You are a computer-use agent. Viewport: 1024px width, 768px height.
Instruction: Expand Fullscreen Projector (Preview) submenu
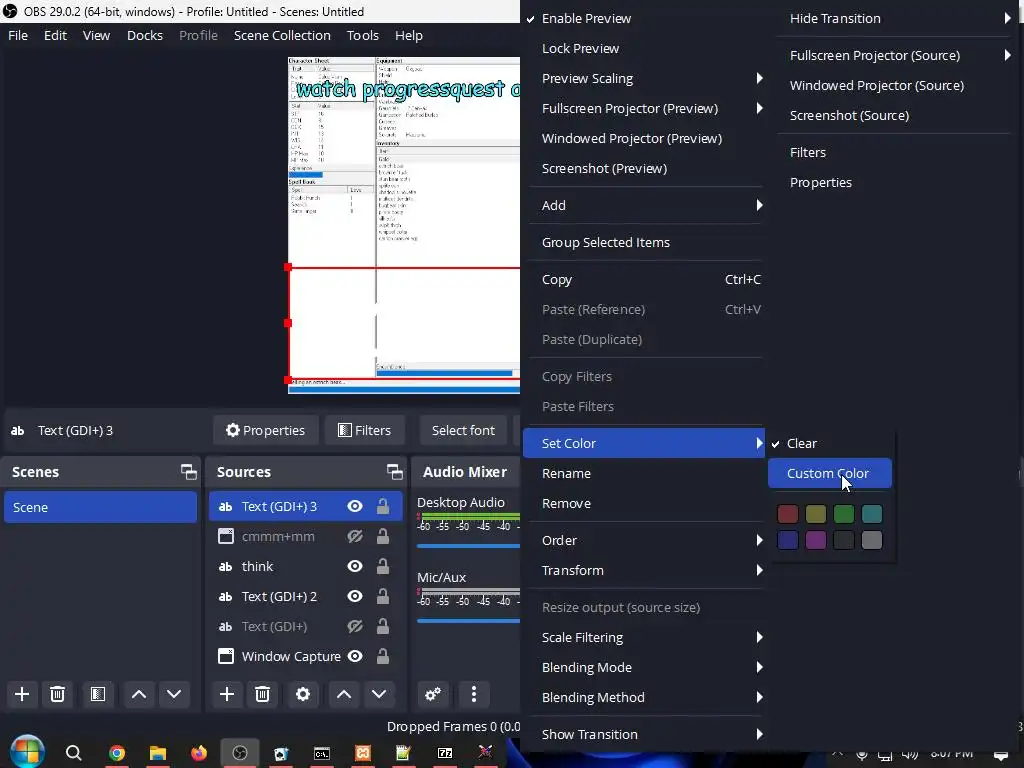(644, 108)
